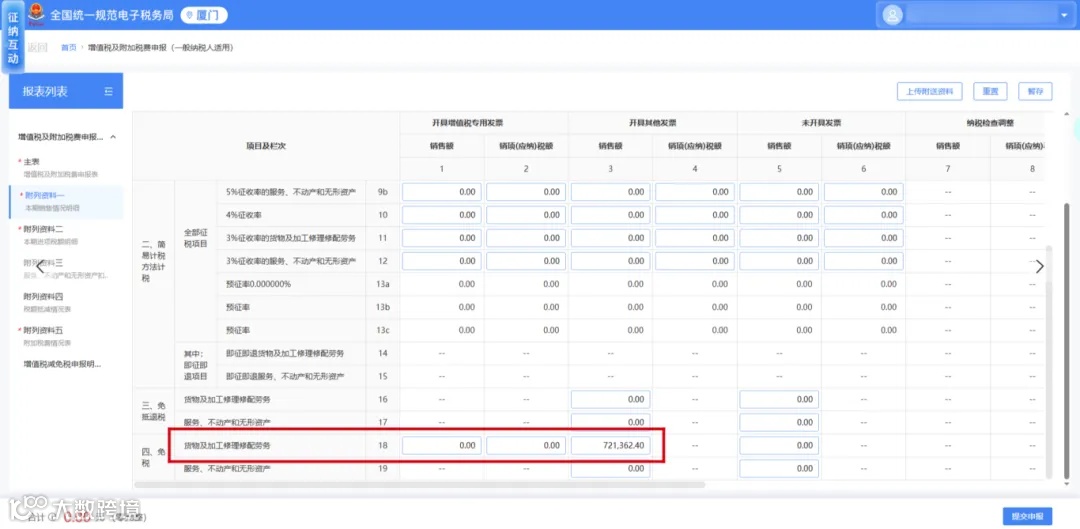Click row 18 column 1 sales amount field
The height and width of the screenshot is (529, 1080).
[x=441, y=446]
